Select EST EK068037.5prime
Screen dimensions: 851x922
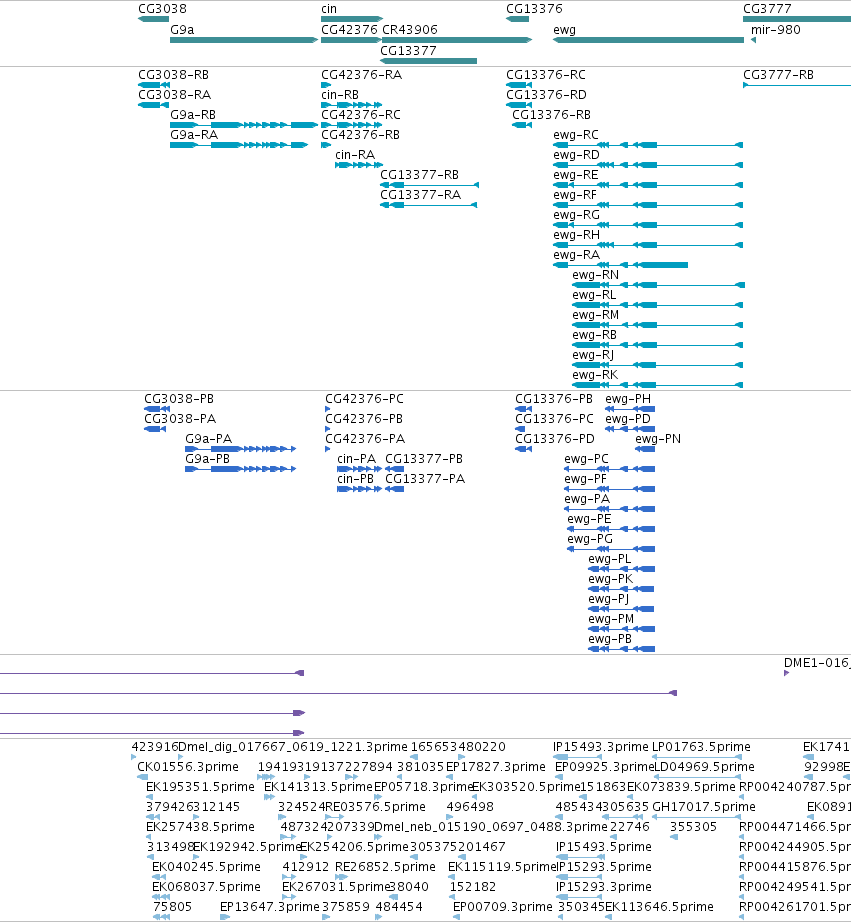click(206, 887)
